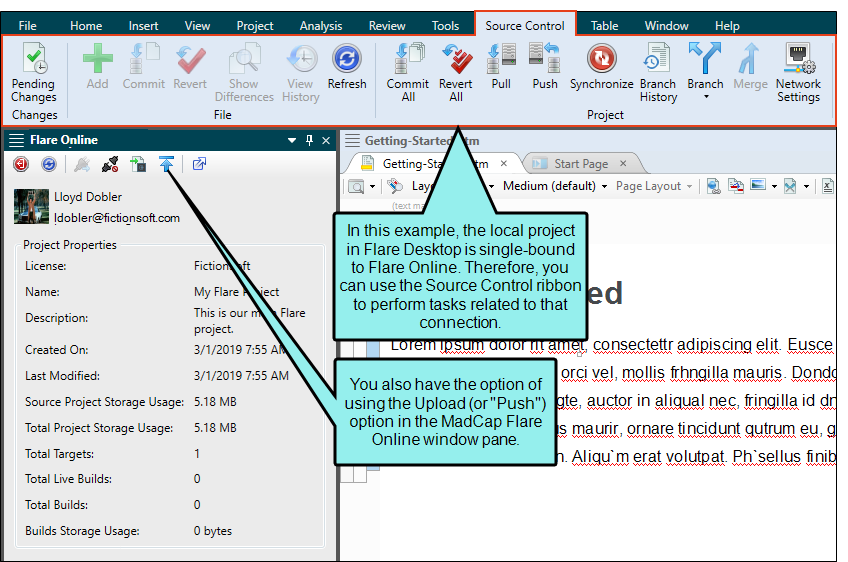Image resolution: width=848 pixels, height=562 pixels.
Task: Toggle auto-hide pin on Flare Online pane
Action: pyautogui.click(x=309, y=140)
